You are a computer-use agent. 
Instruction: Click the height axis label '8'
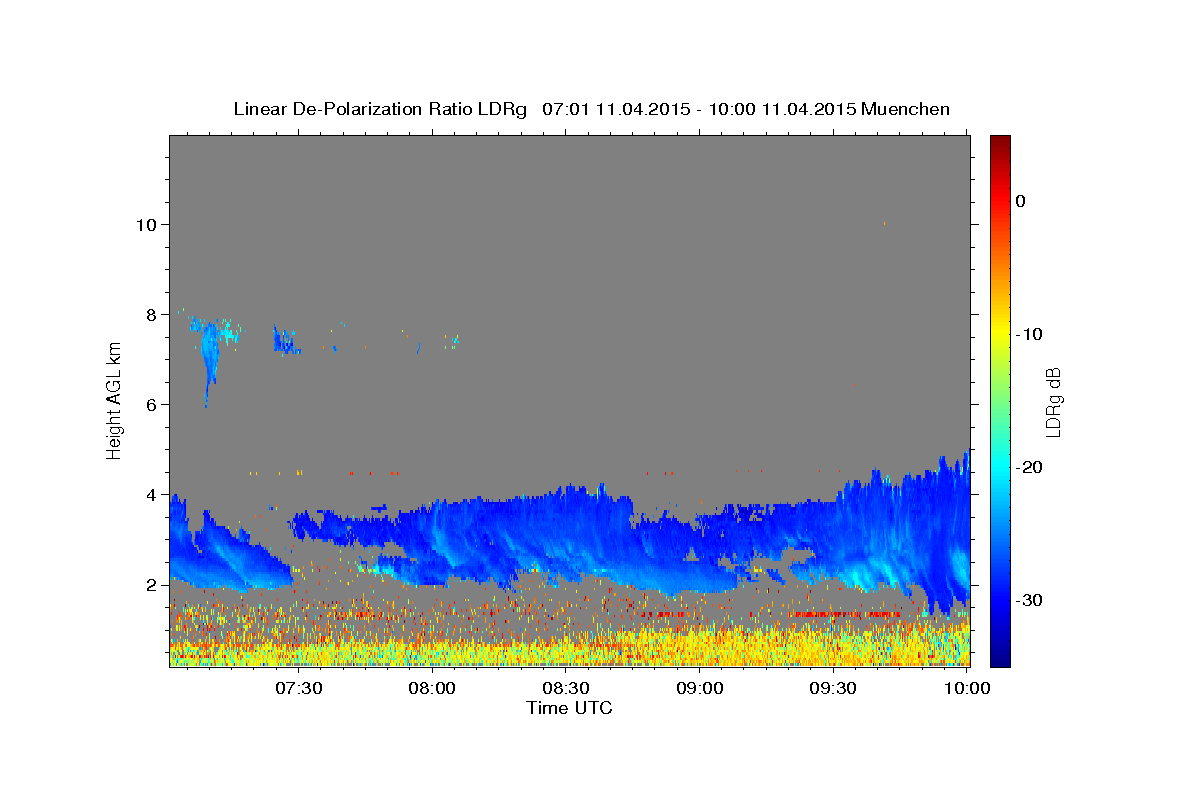[151, 314]
